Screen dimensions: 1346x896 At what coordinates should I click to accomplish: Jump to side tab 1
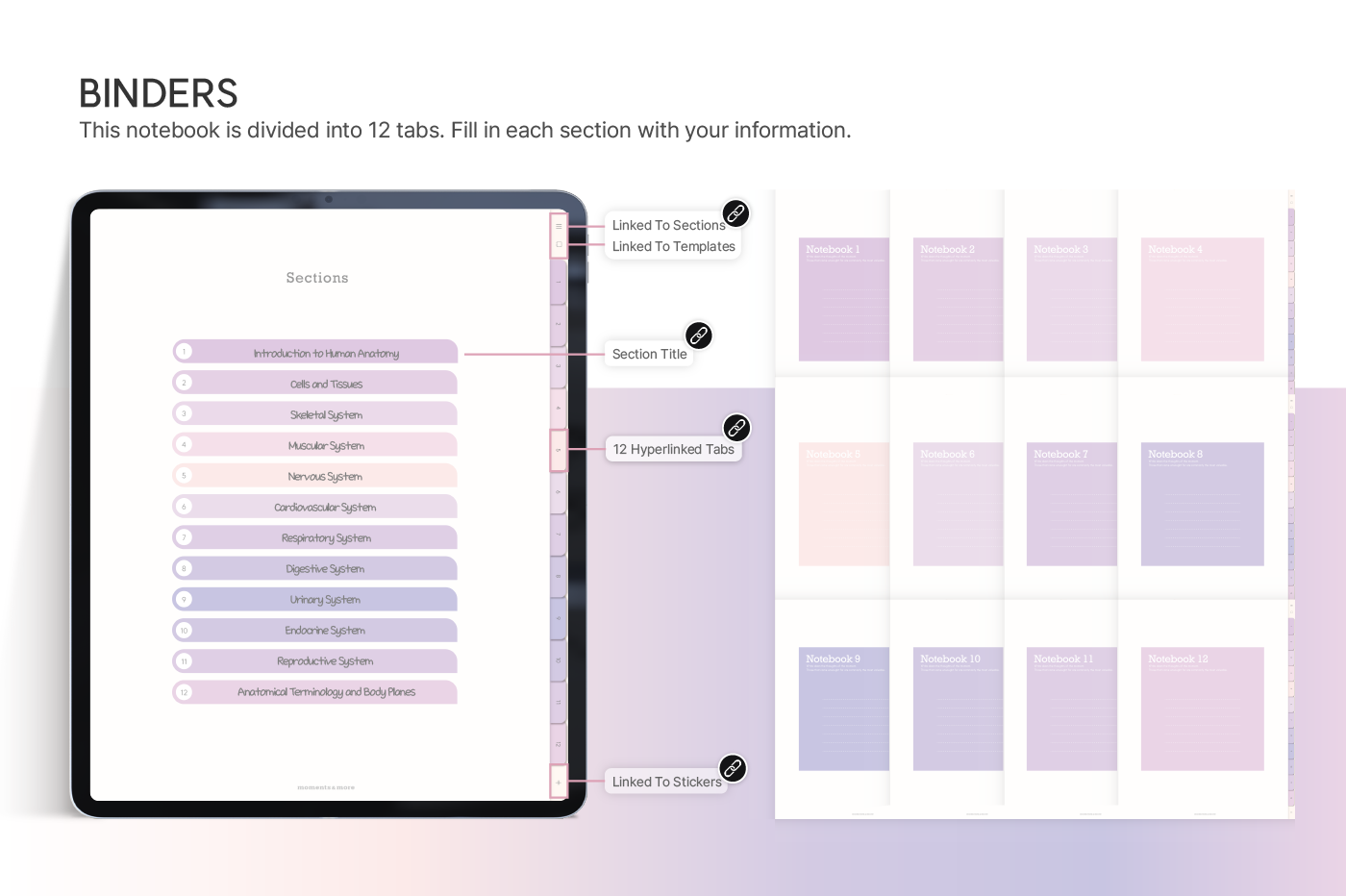pyautogui.click(x=559, y=283)
